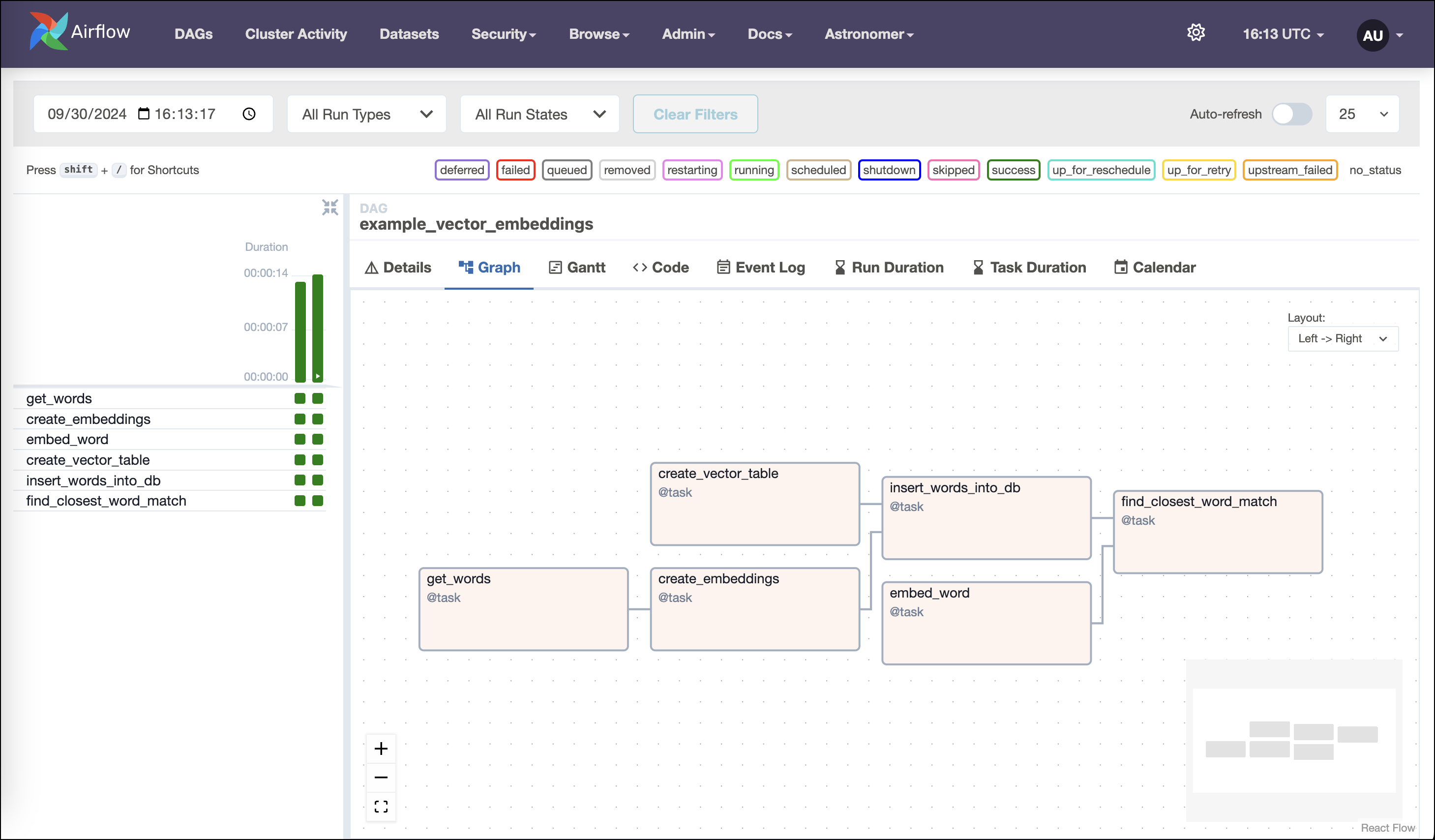This screenshot has width=1435, height=840.
Task: Open the Cluster Activity page
Action: (296, 33)
